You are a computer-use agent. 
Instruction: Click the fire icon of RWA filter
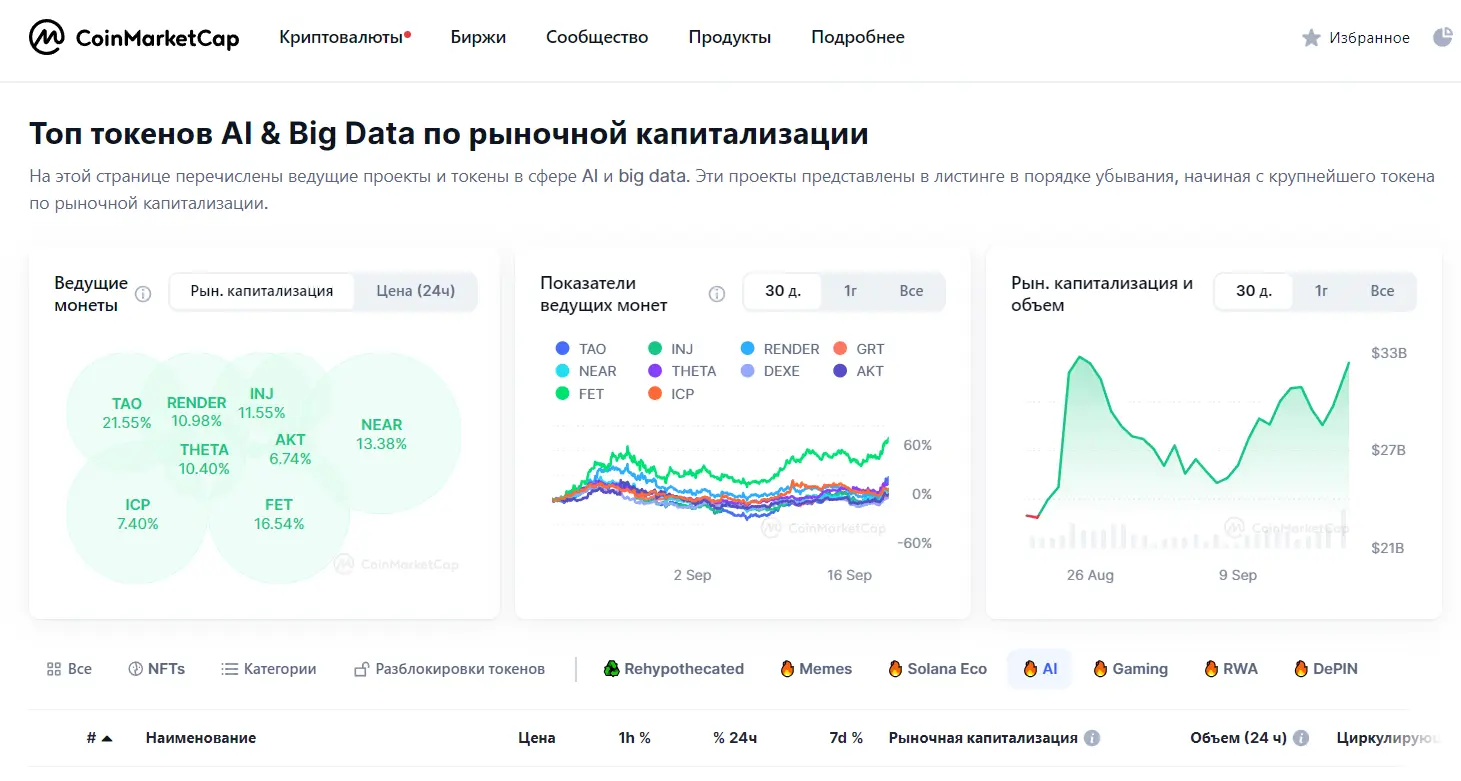coord(1211,668)
